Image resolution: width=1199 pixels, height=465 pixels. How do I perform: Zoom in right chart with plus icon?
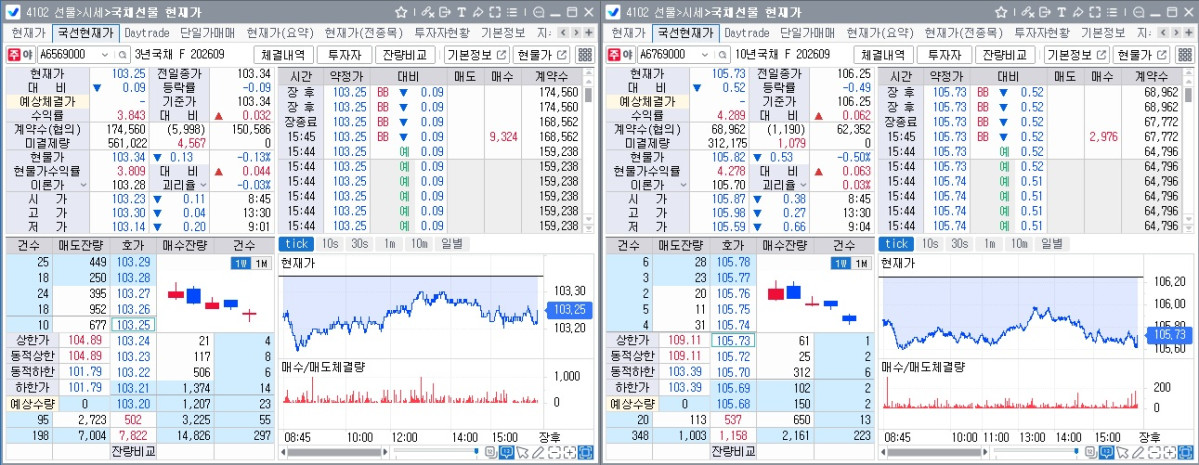(1170, 452)
